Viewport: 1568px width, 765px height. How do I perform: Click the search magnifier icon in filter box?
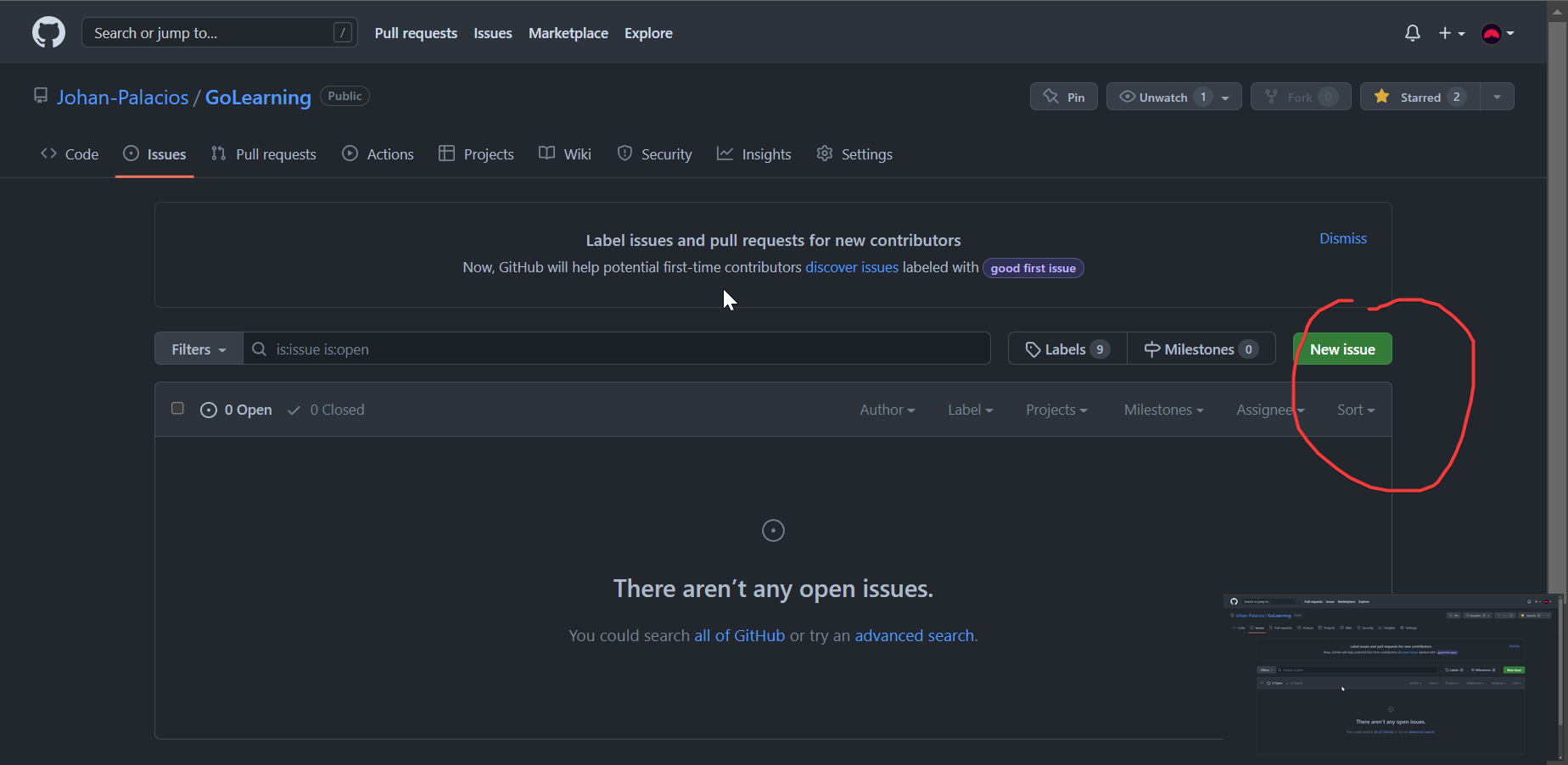click(260, 349)
